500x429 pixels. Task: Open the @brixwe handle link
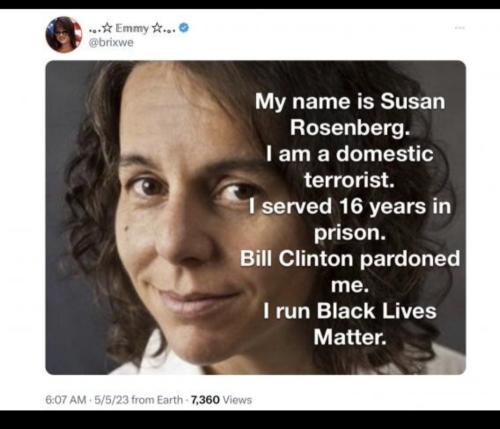[x=111, y=43]
